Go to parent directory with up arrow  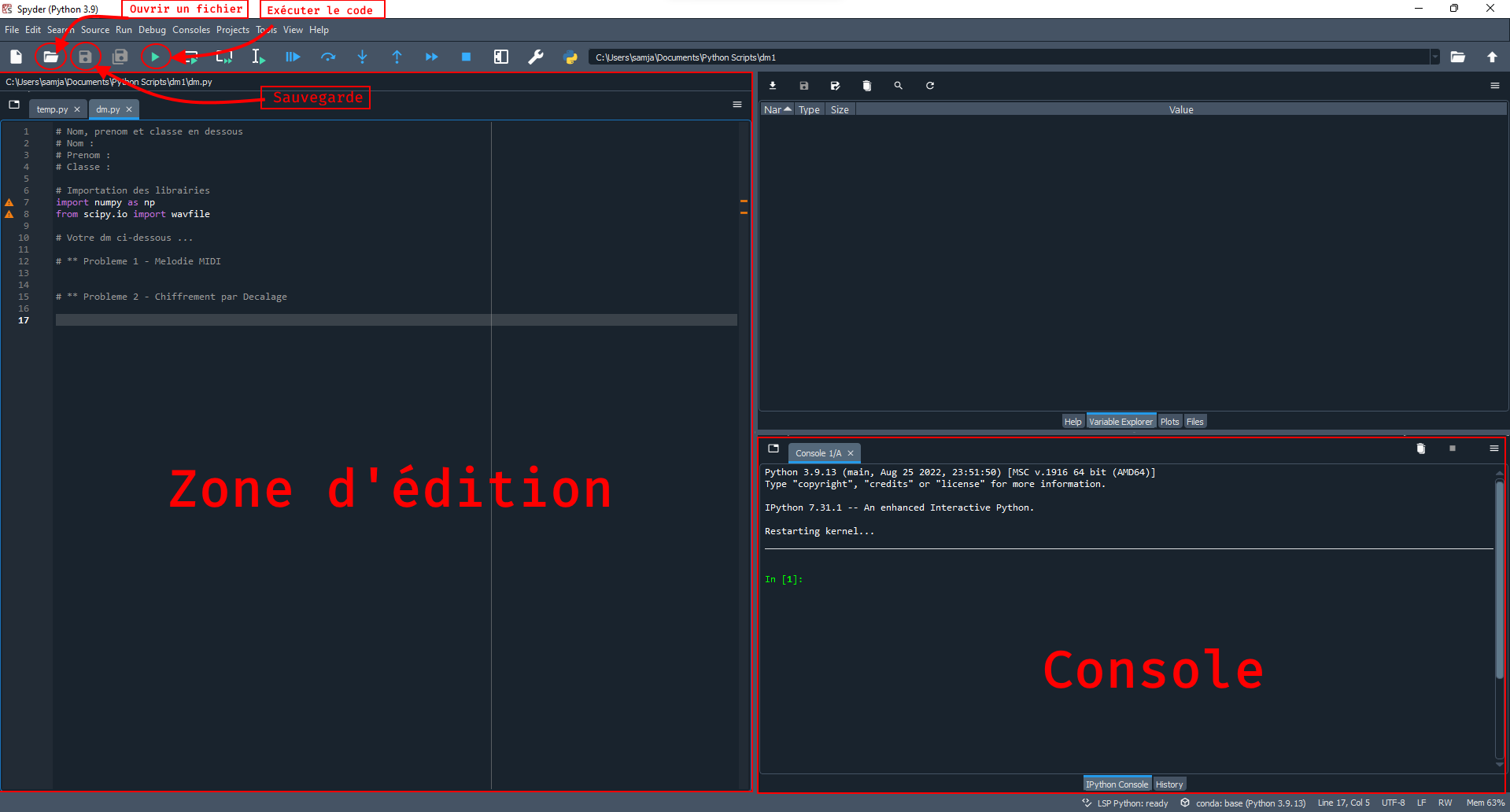(x=1492, y=57)
